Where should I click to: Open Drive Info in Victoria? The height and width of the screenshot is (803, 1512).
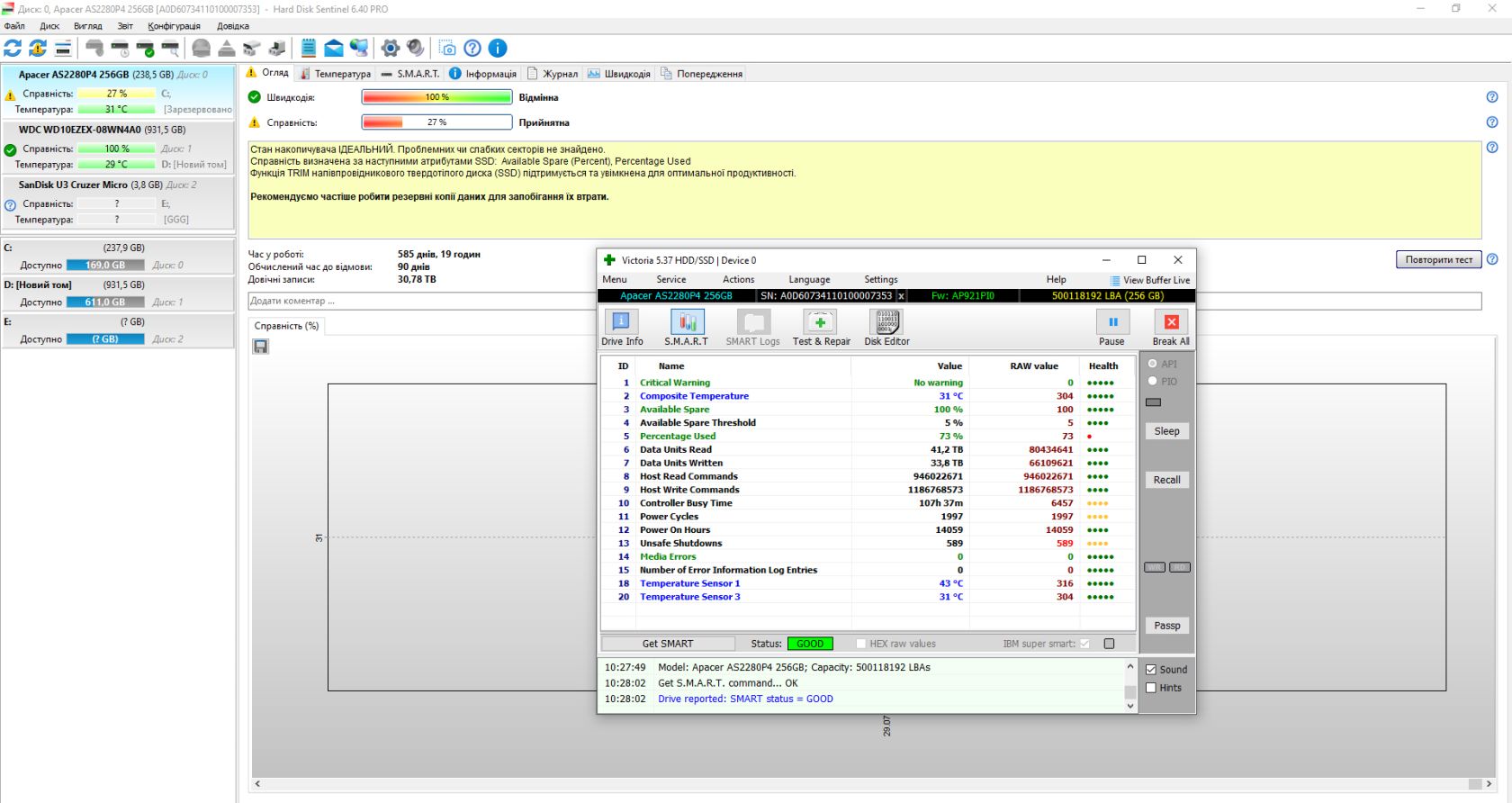622,328
